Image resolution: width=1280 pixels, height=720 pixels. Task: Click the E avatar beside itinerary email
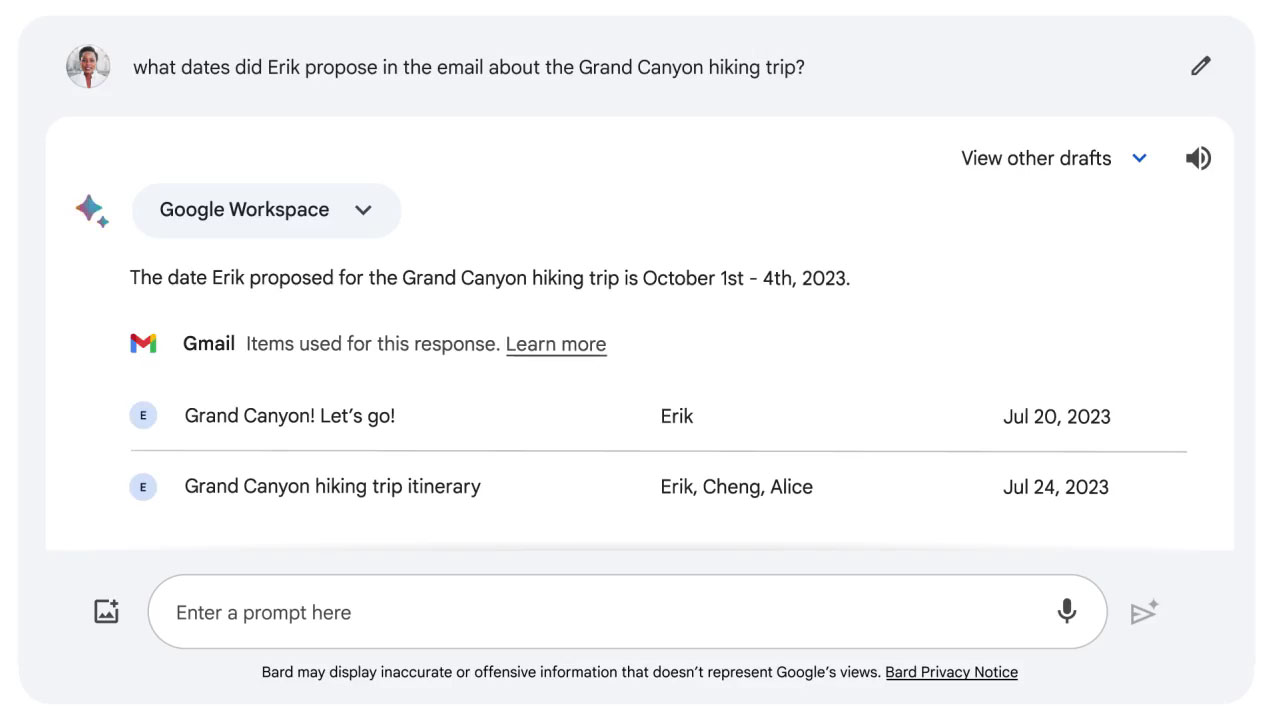(x=143, y=487)
